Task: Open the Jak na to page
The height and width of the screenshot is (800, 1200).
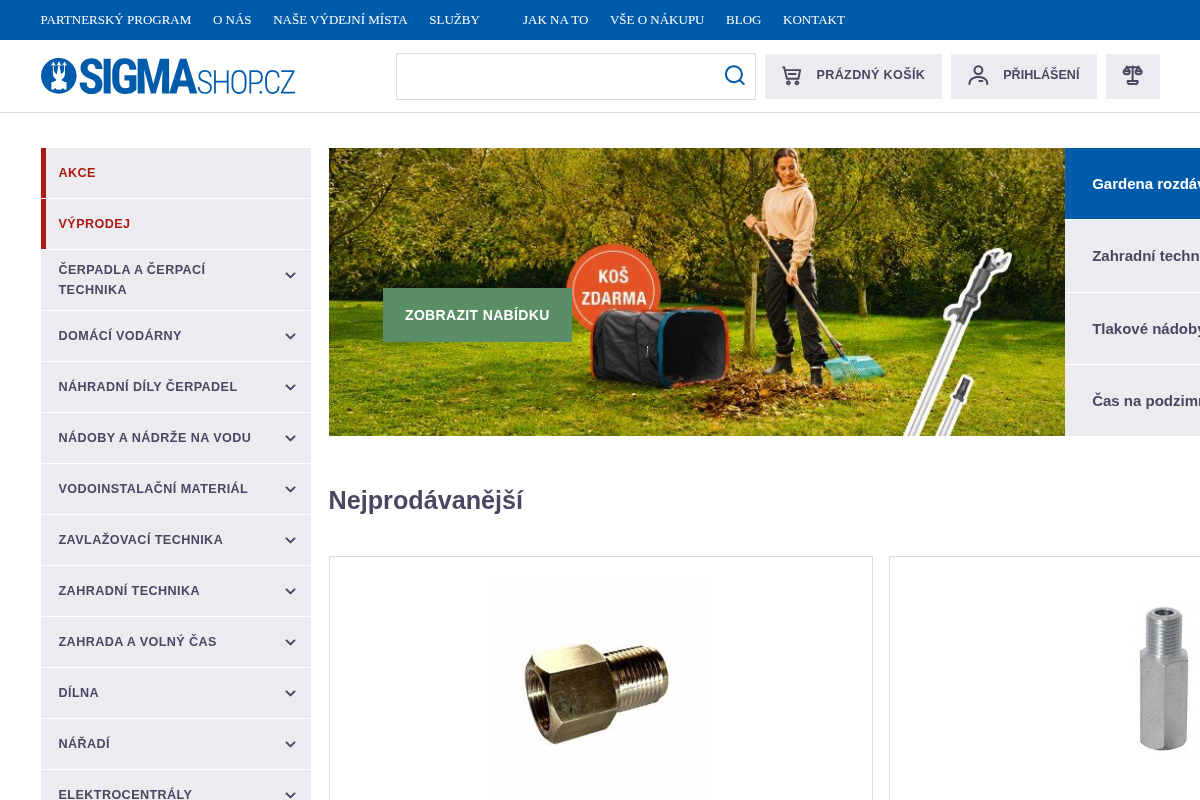Action: point(555,20)
